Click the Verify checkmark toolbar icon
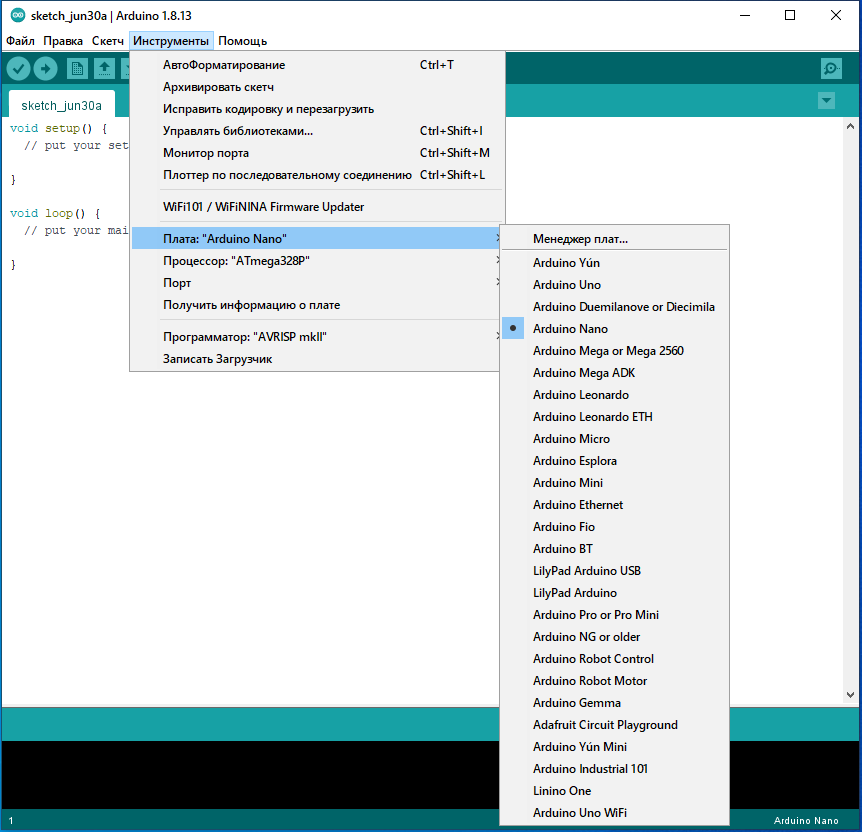The width and height of the screenshot is (862, 832). pyautogui.click(x=19, y=68)
